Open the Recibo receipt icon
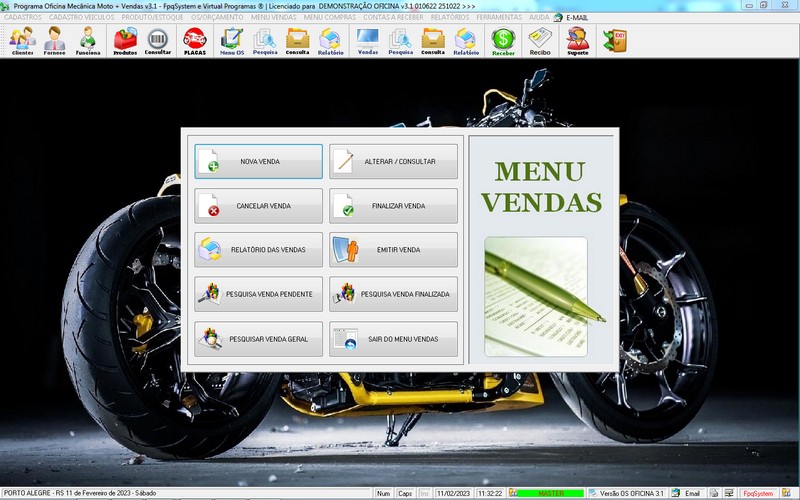 [x=540, y=41]
